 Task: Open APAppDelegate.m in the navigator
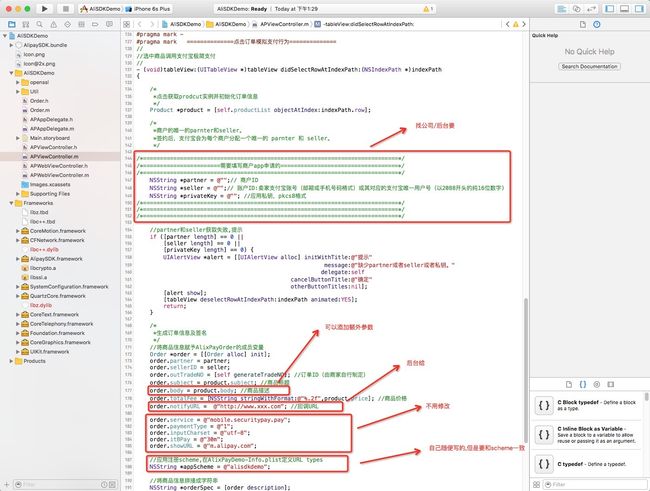pyautogui.click(x=51, y=129)
